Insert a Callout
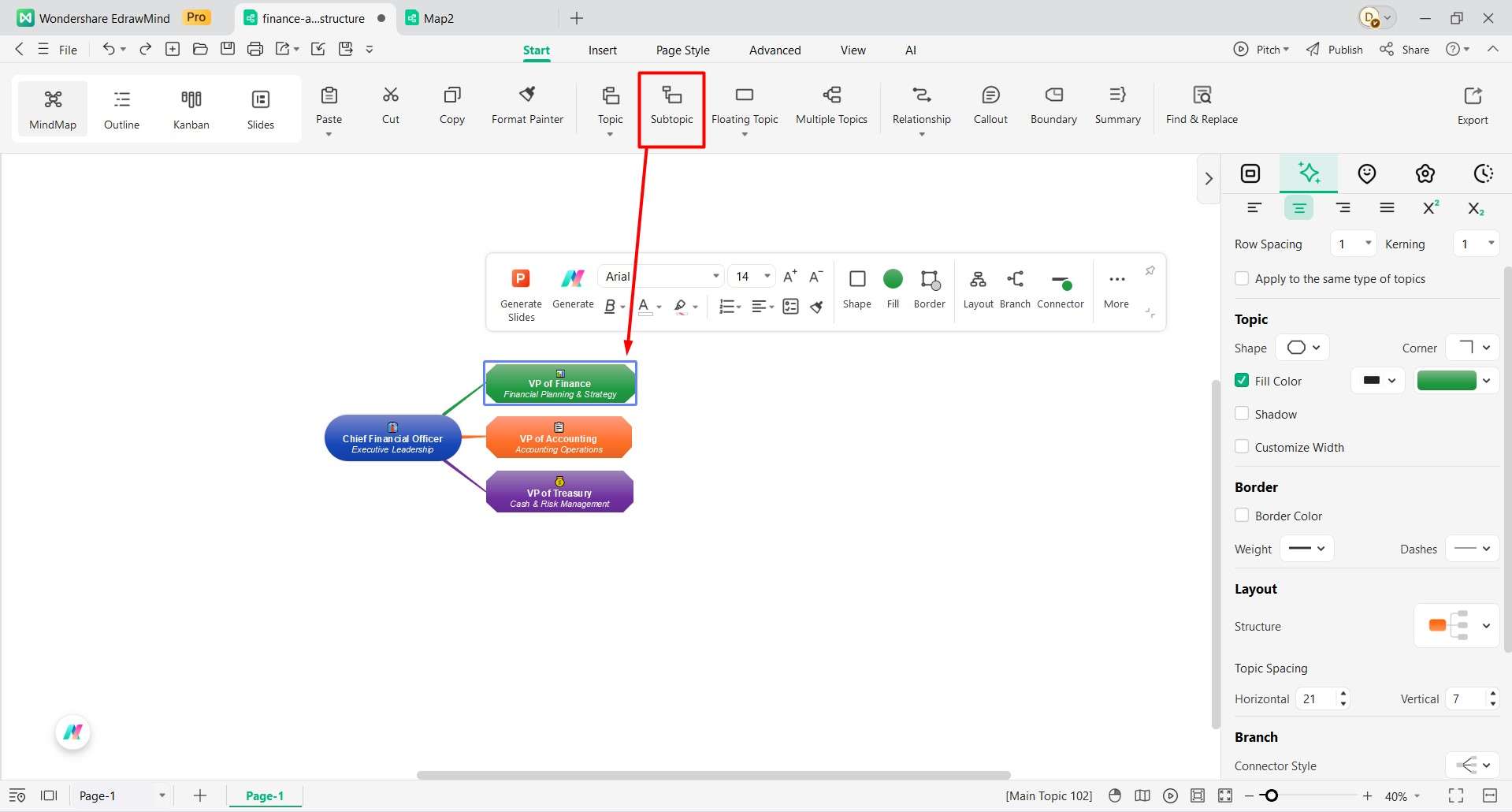Viewport: 1512px width, 812px height. point(990,106)
